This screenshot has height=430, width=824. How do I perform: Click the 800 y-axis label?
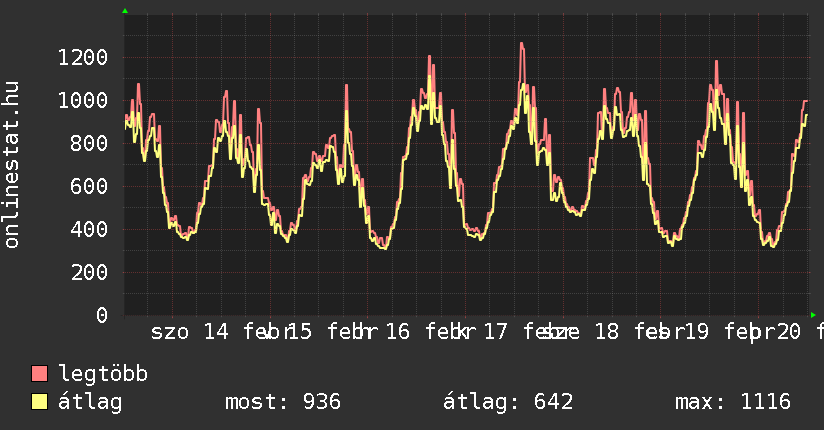(88, 143)
